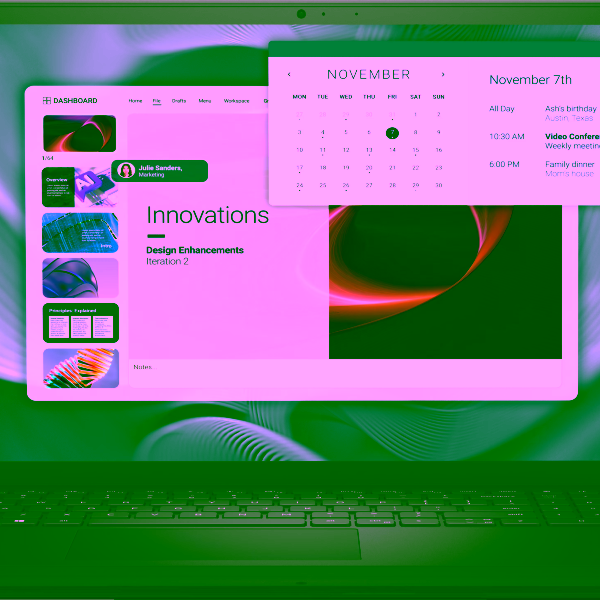Select the colorful spiral slide thumbnail
Viewport: 600px width, 600px height.
(81, 368)
